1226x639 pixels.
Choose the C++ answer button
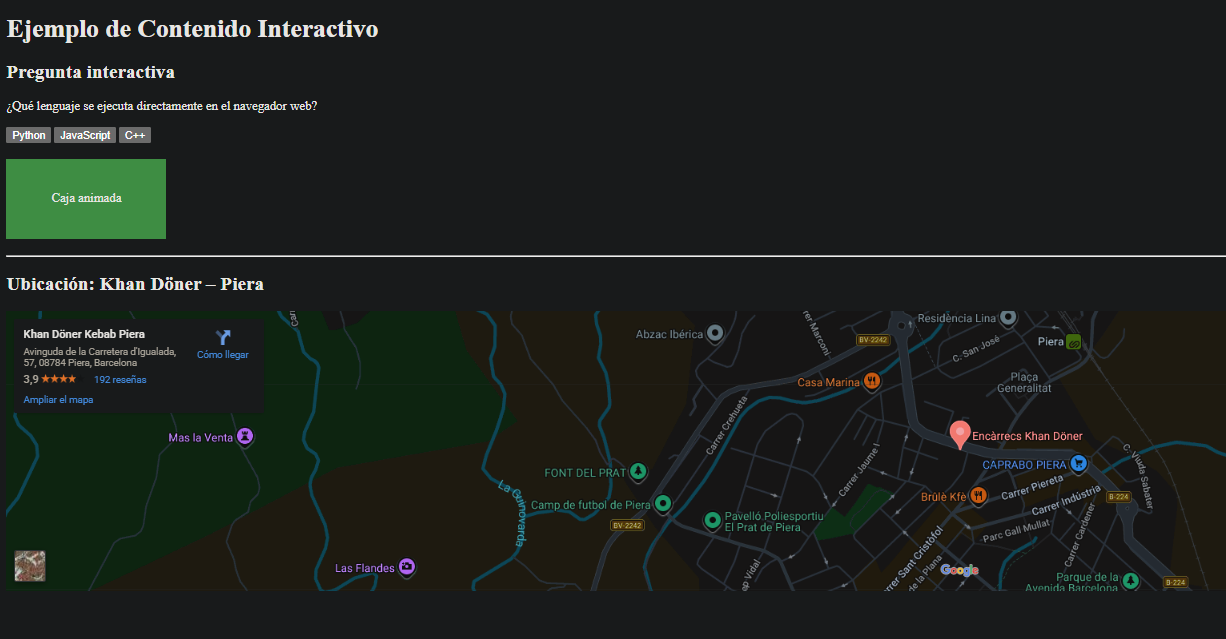135,135
